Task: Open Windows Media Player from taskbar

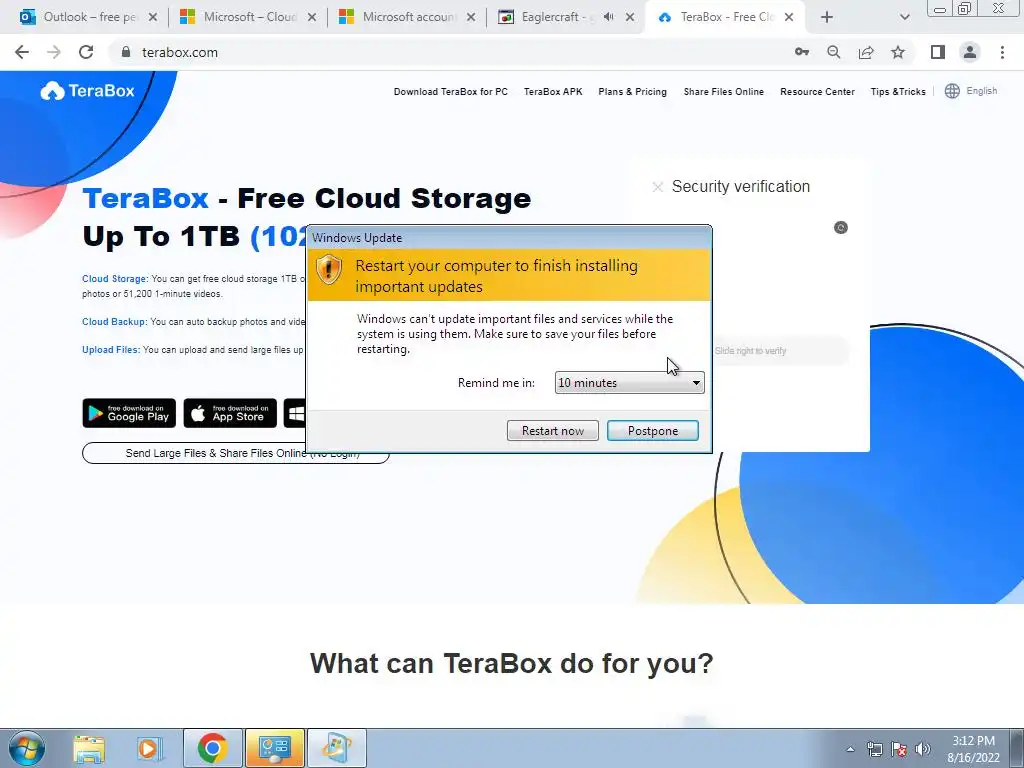Action: [150, 748]
